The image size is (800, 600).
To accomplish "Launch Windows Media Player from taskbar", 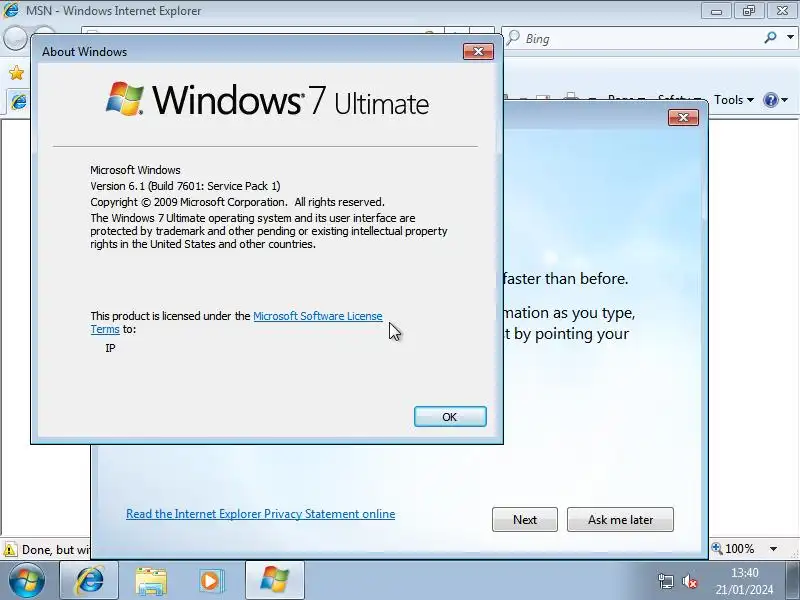I will click(x=211, y=581).
